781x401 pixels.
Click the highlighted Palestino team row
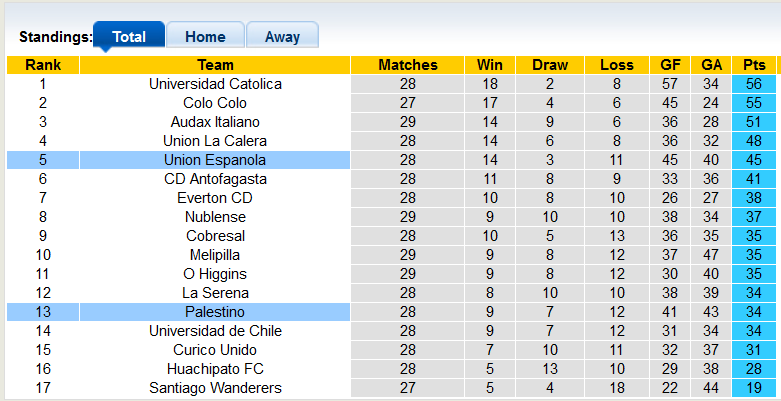[x=215, y=312]
